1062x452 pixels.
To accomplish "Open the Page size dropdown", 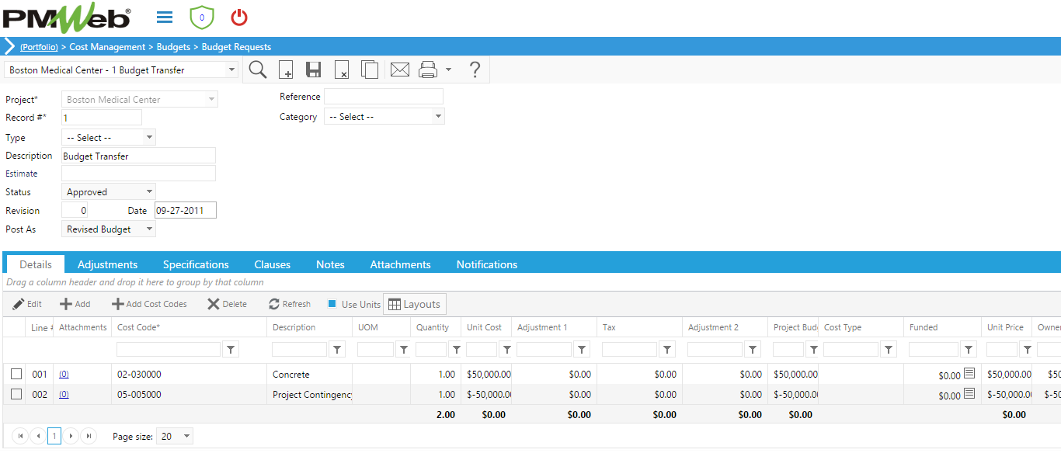I will pyautogui.click(x=186, y=436).
